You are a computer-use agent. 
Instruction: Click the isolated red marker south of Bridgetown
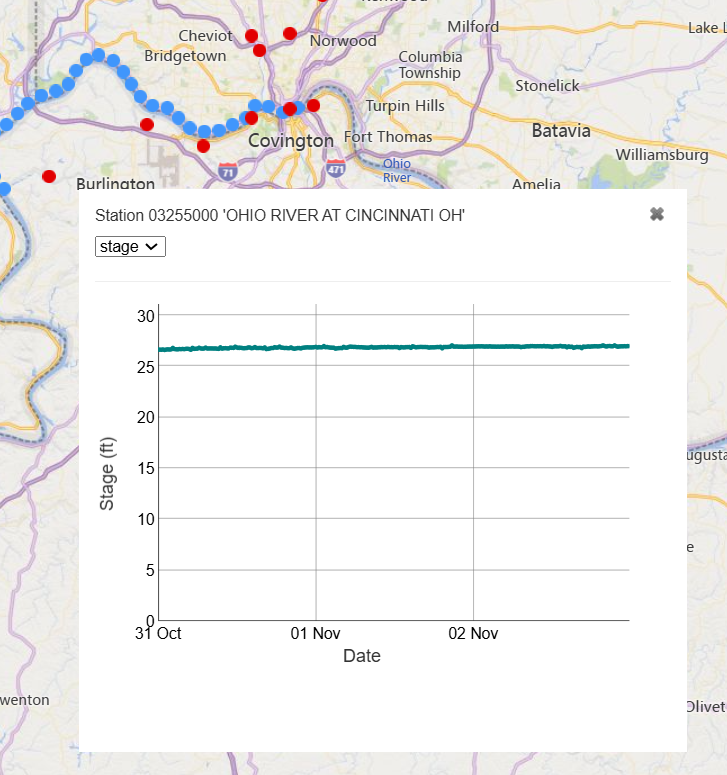[147, 125]
